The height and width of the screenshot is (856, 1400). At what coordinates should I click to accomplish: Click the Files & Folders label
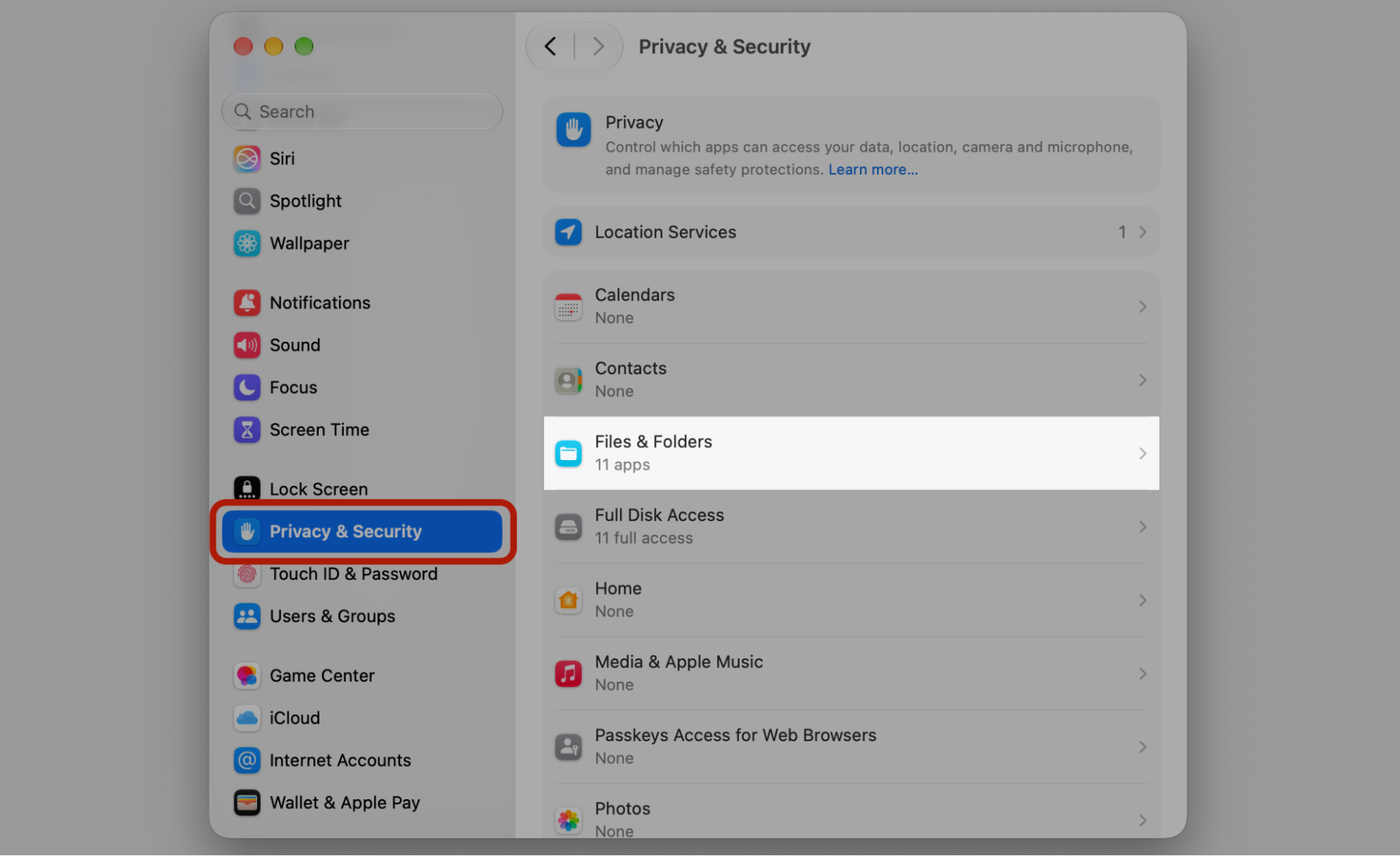point(653,441)
